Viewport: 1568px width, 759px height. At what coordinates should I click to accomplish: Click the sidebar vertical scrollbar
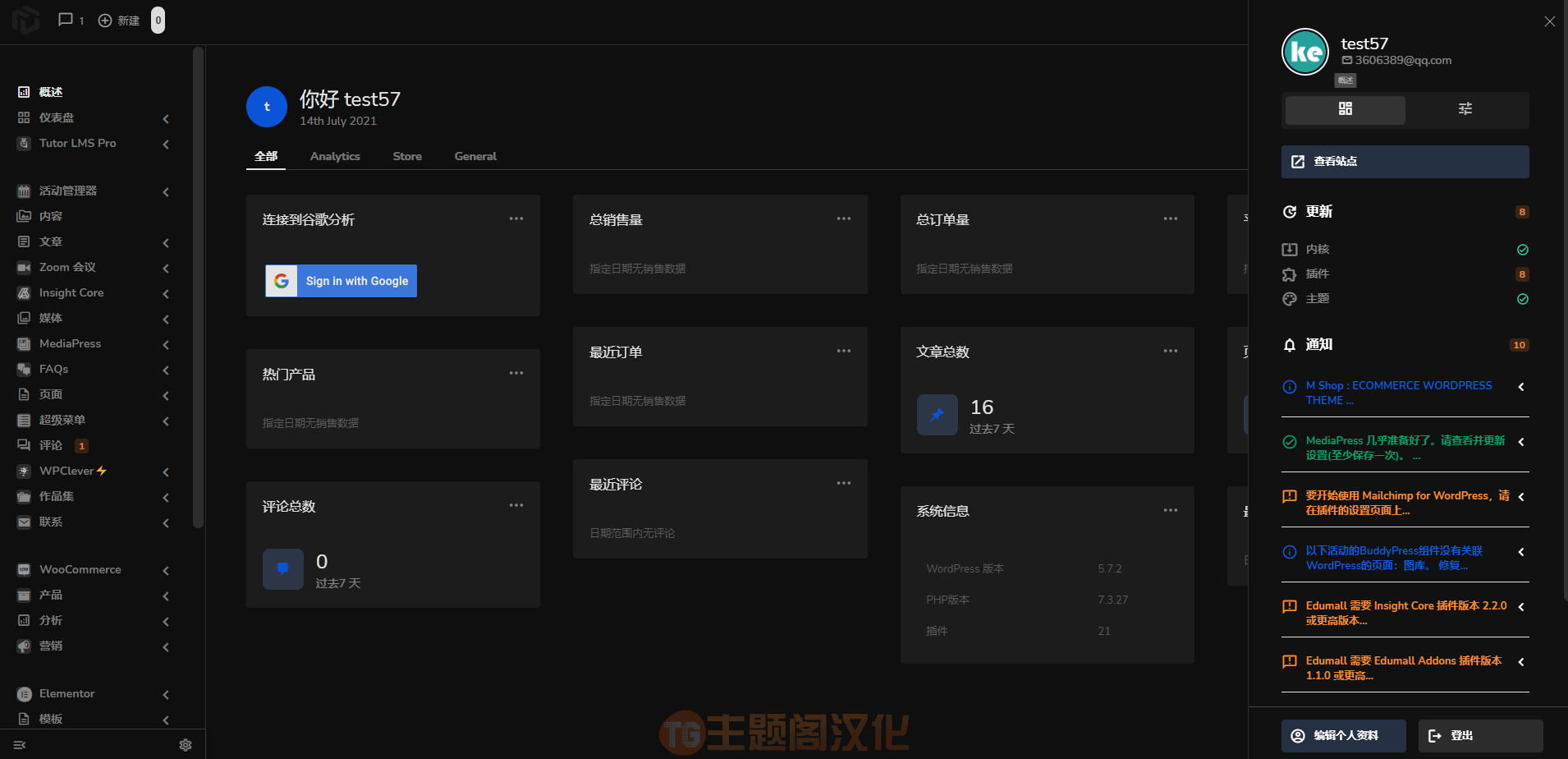pyautogui.click(x=198, y=287)
